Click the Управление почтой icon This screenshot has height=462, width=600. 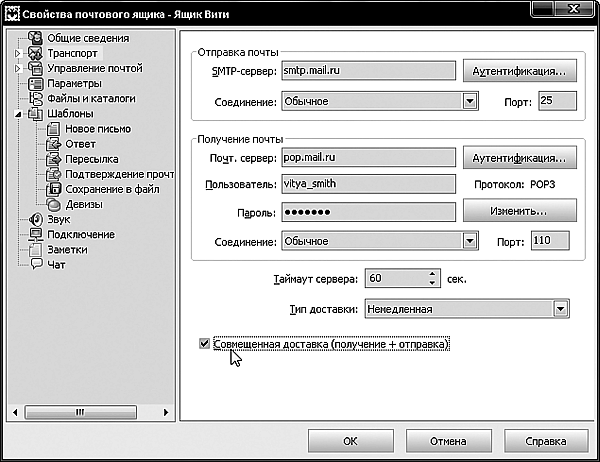[37, 68]
